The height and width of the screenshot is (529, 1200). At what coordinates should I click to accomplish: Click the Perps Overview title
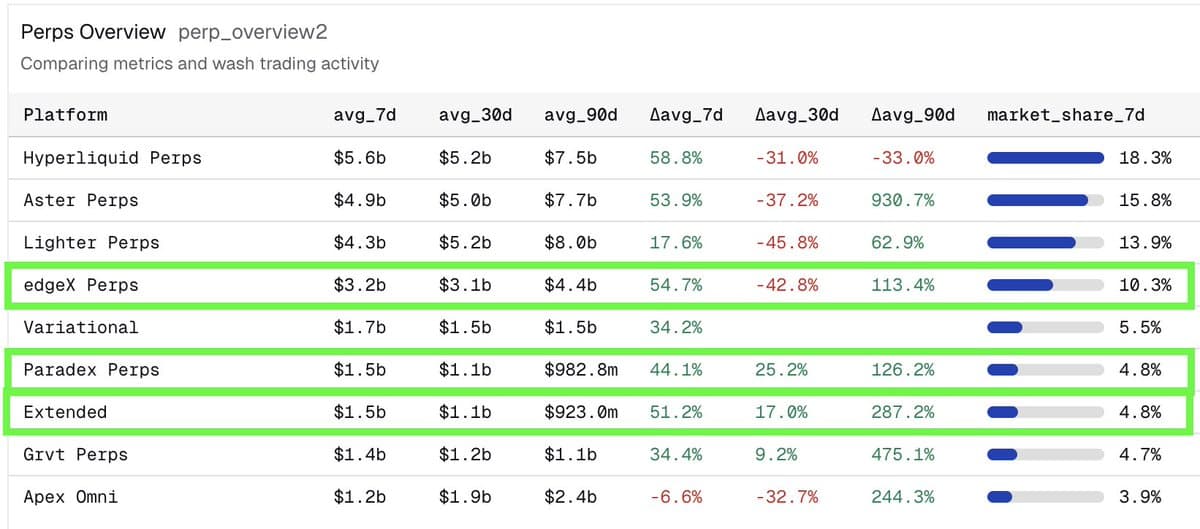coord(93,32)
